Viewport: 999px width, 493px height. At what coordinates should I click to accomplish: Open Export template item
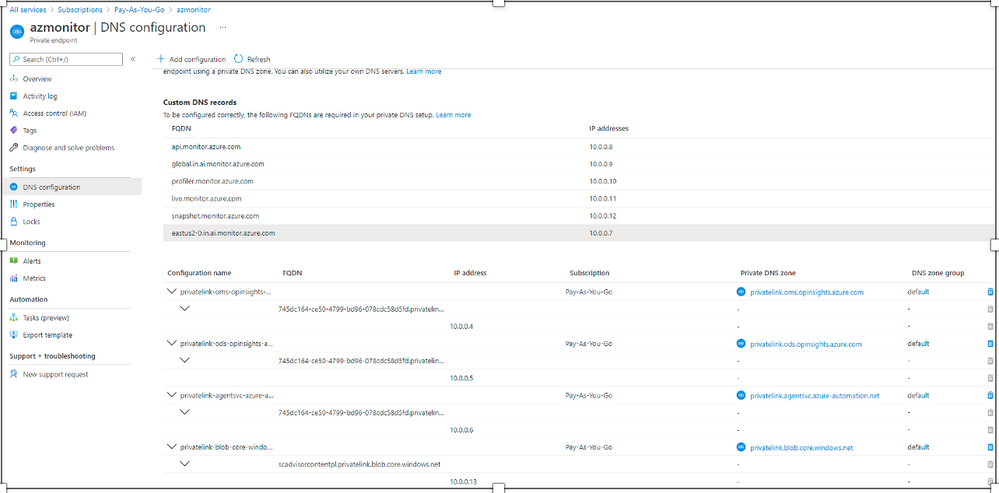point(48,335)
